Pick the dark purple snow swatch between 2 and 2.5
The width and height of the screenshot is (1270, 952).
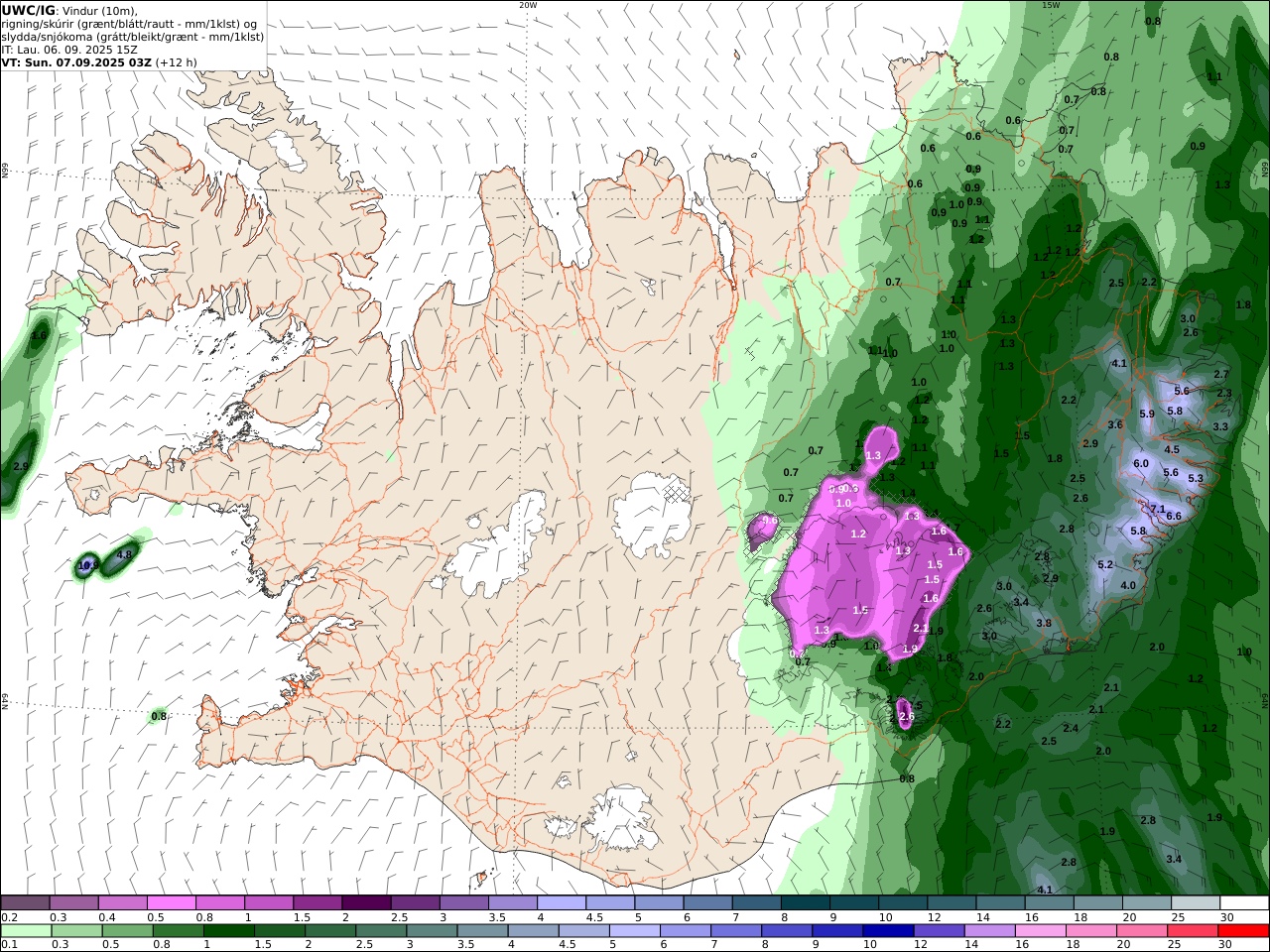(x=366, y=902)
